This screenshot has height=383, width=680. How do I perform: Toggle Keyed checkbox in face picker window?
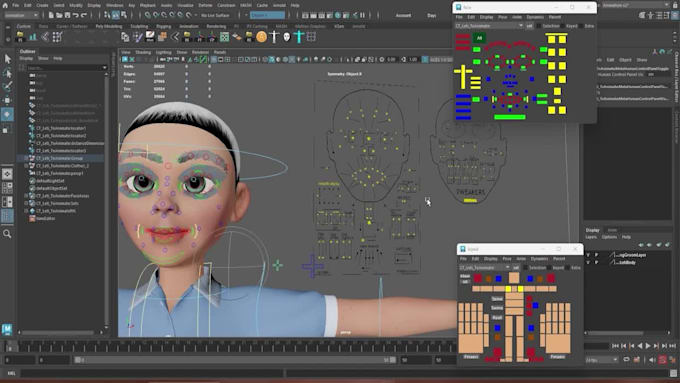coord(562,26)
